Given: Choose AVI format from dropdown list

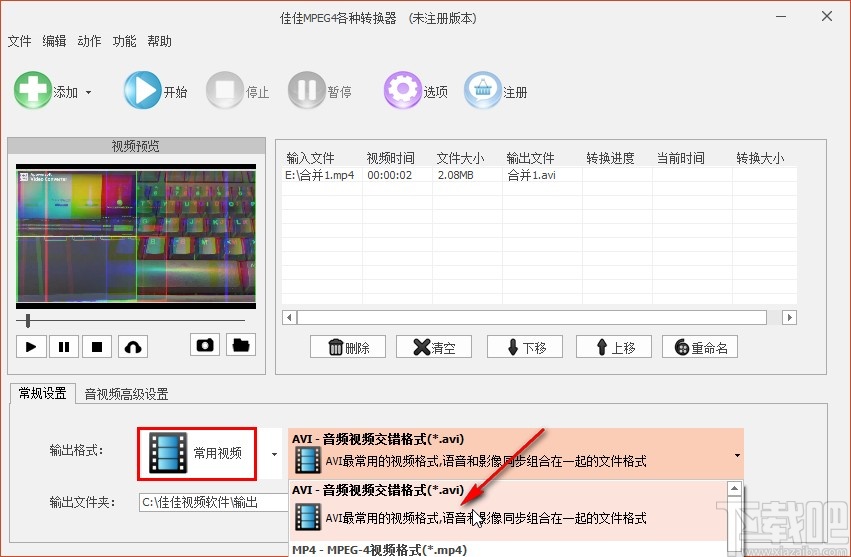Looking at the screenshot, I should click(508, 510).
